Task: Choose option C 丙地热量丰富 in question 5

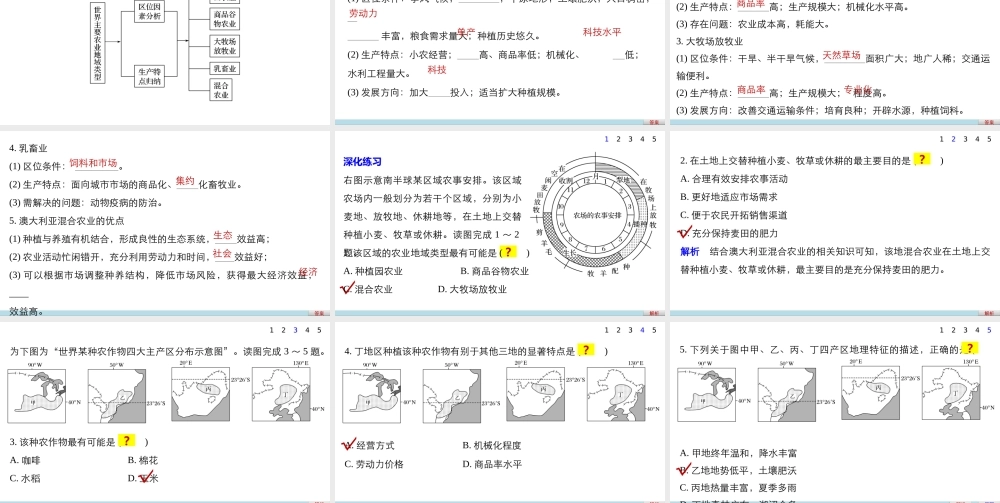Action: 739,488
